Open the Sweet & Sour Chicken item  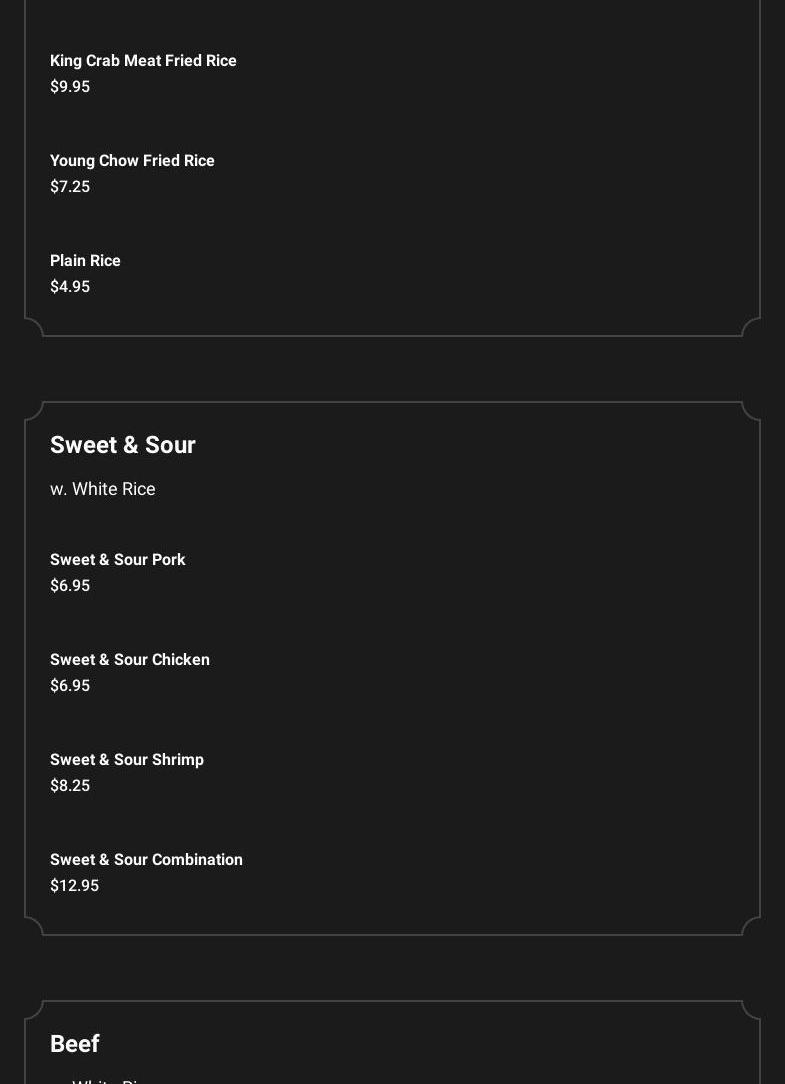130,660
